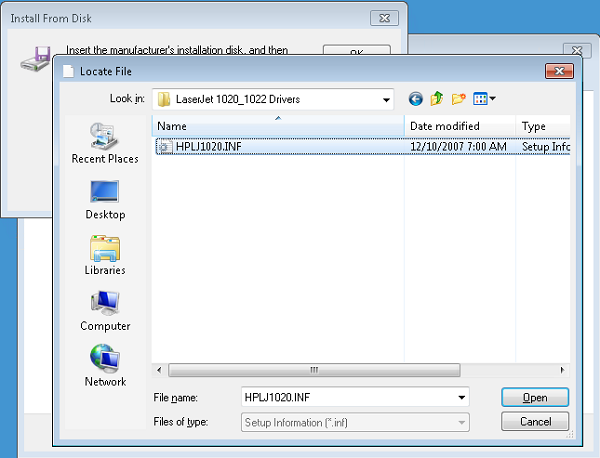This screenshot has height=458, width=600.
Task: Open the View Menu icon
Action: click(x=484, y=99)
